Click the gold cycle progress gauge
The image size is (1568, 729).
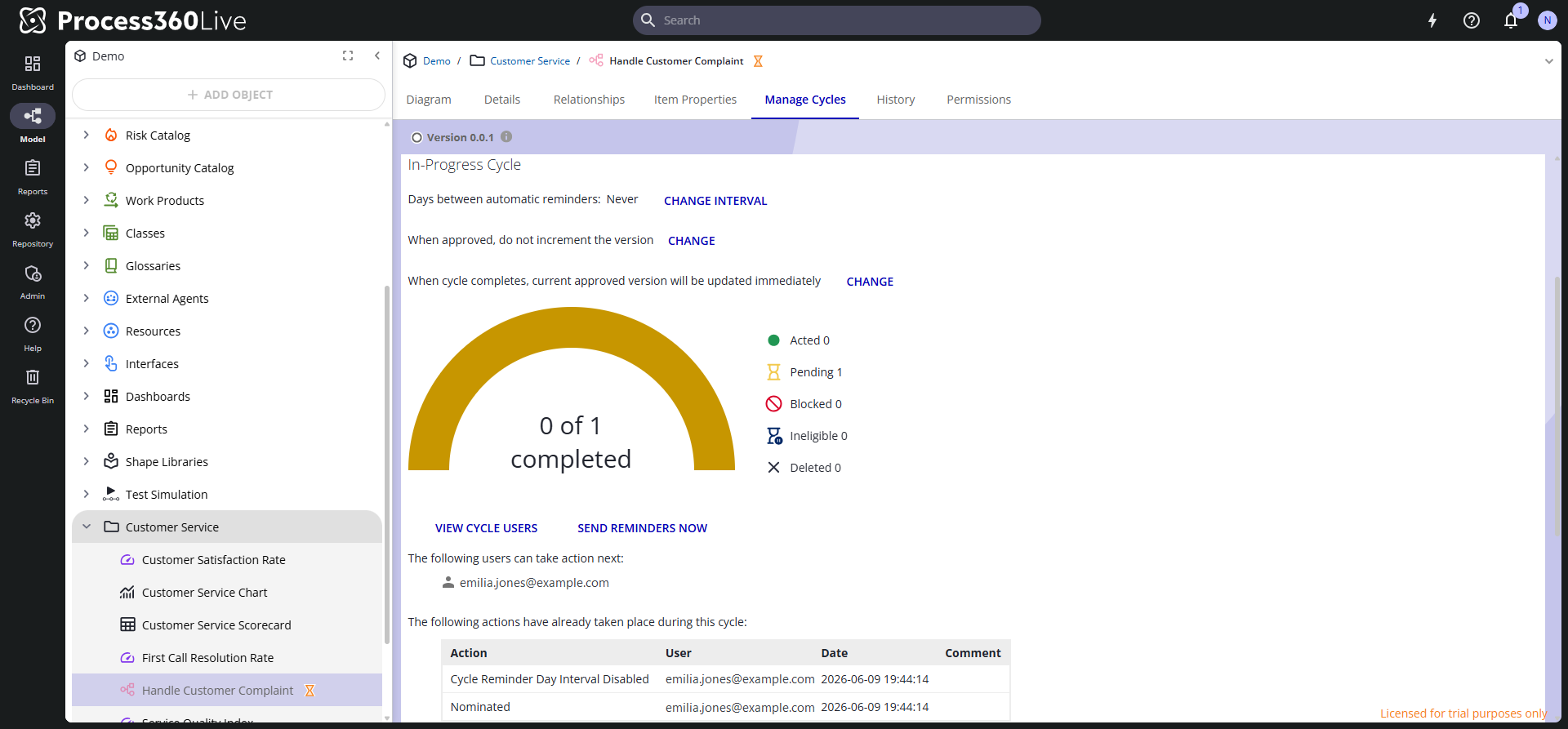tap(572, 328)
